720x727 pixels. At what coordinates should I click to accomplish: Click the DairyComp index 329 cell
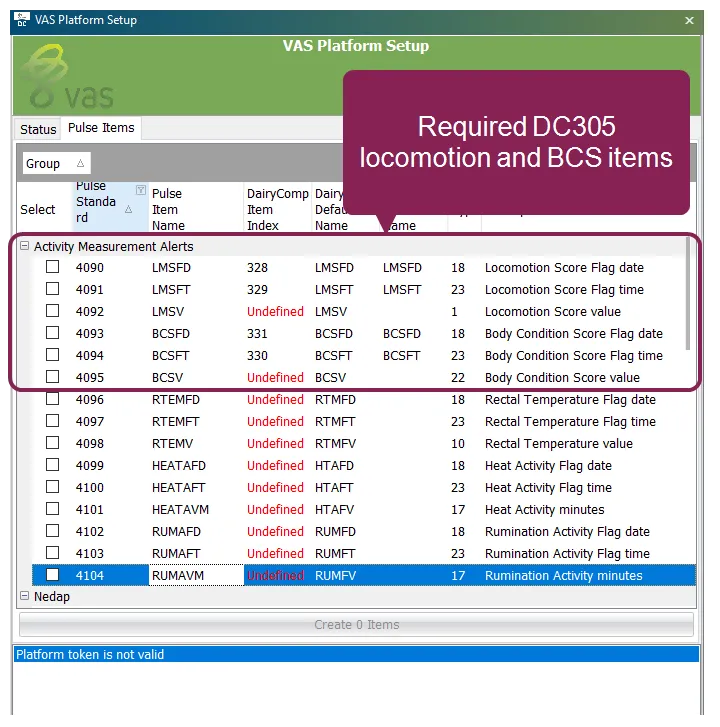click(257, 289)
